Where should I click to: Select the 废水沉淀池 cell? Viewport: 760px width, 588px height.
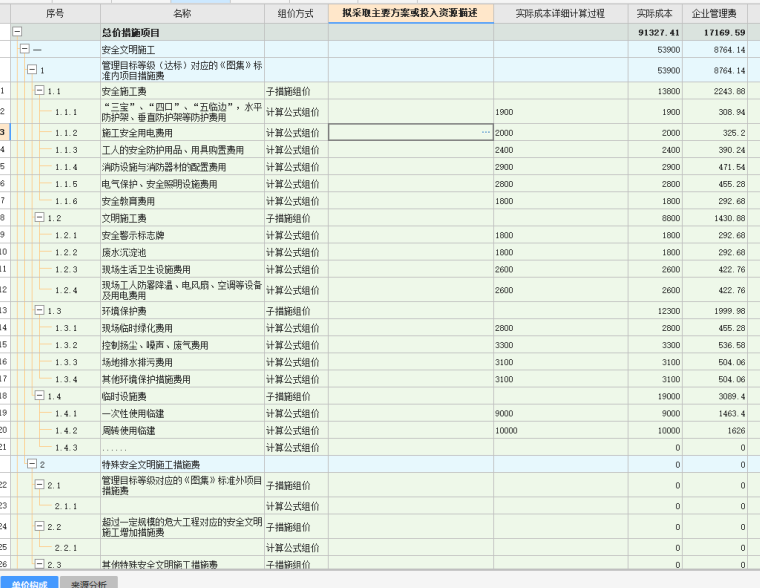click(182, 252)
